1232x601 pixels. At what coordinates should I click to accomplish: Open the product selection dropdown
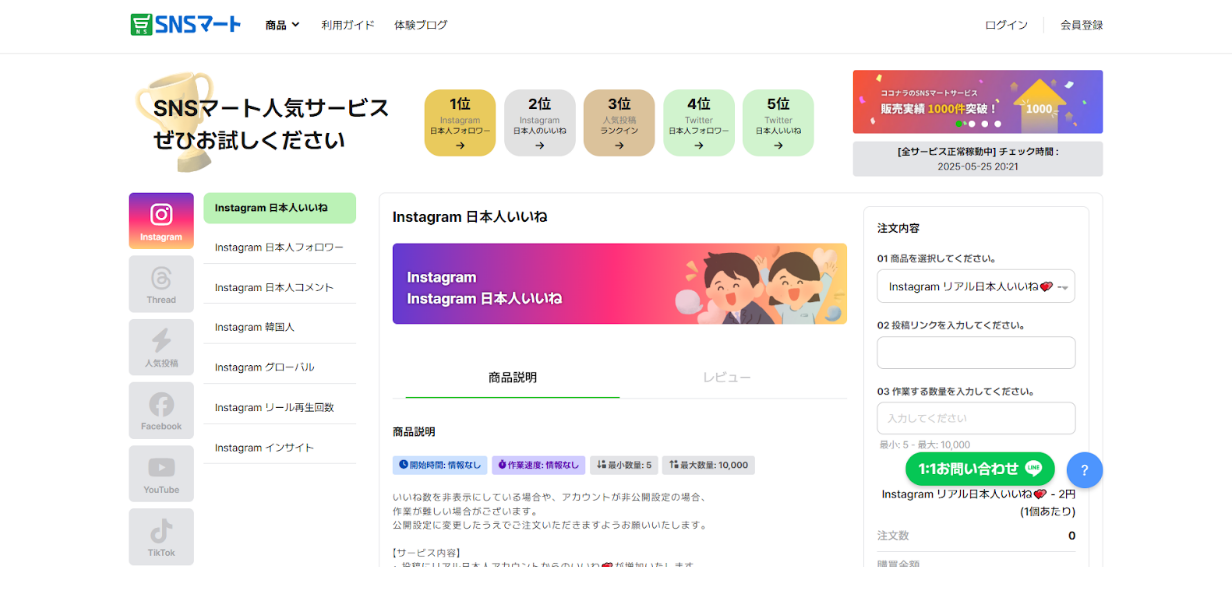pos(975,287)
